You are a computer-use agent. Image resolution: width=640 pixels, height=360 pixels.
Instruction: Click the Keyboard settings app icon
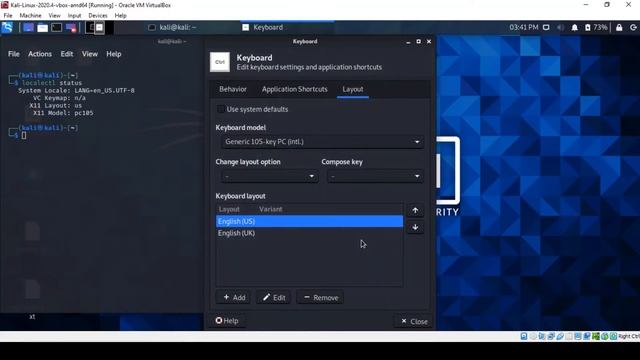(220, 62)
